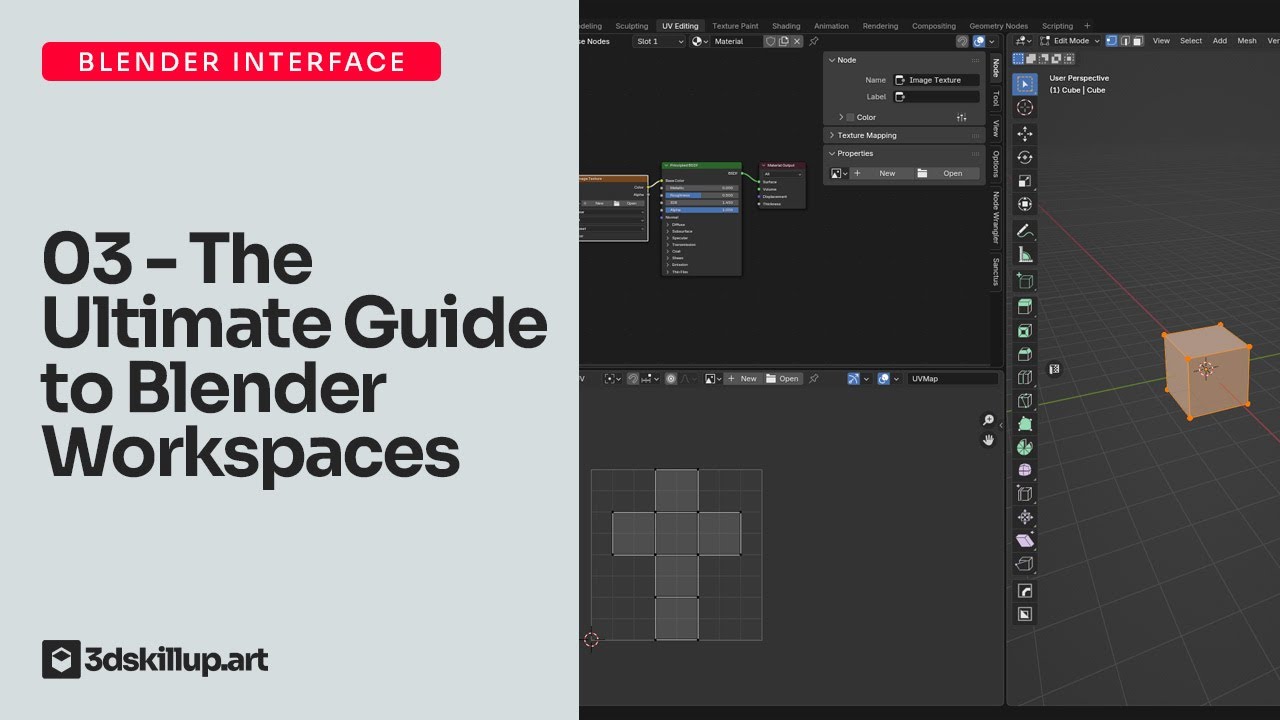The image size is (1280, 720).
Task: Select the Bevel tool
Action: pos(1024,354)
